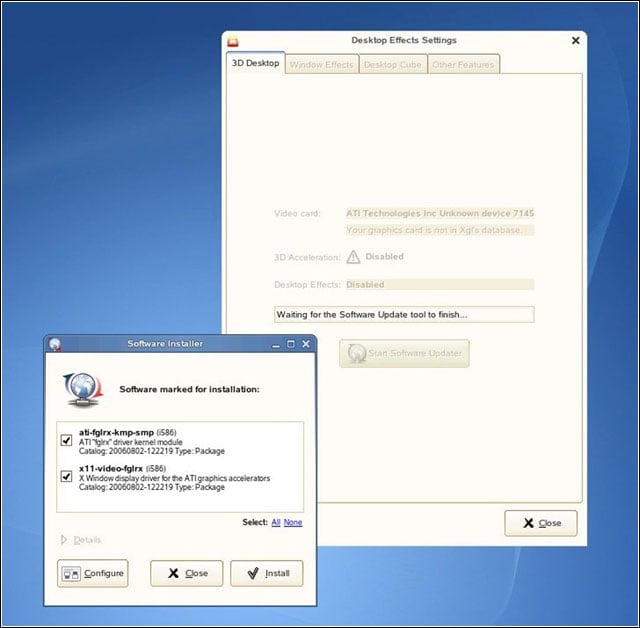Open the Other Features tab
The width and height of the screenshot is (640, 628).
pos(463,64)
